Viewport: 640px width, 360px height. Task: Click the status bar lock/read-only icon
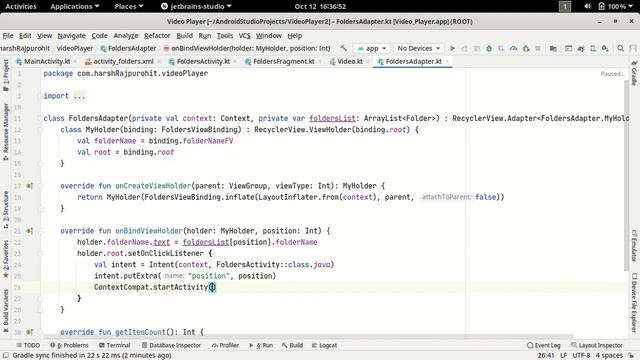click(x=631, y=355)
